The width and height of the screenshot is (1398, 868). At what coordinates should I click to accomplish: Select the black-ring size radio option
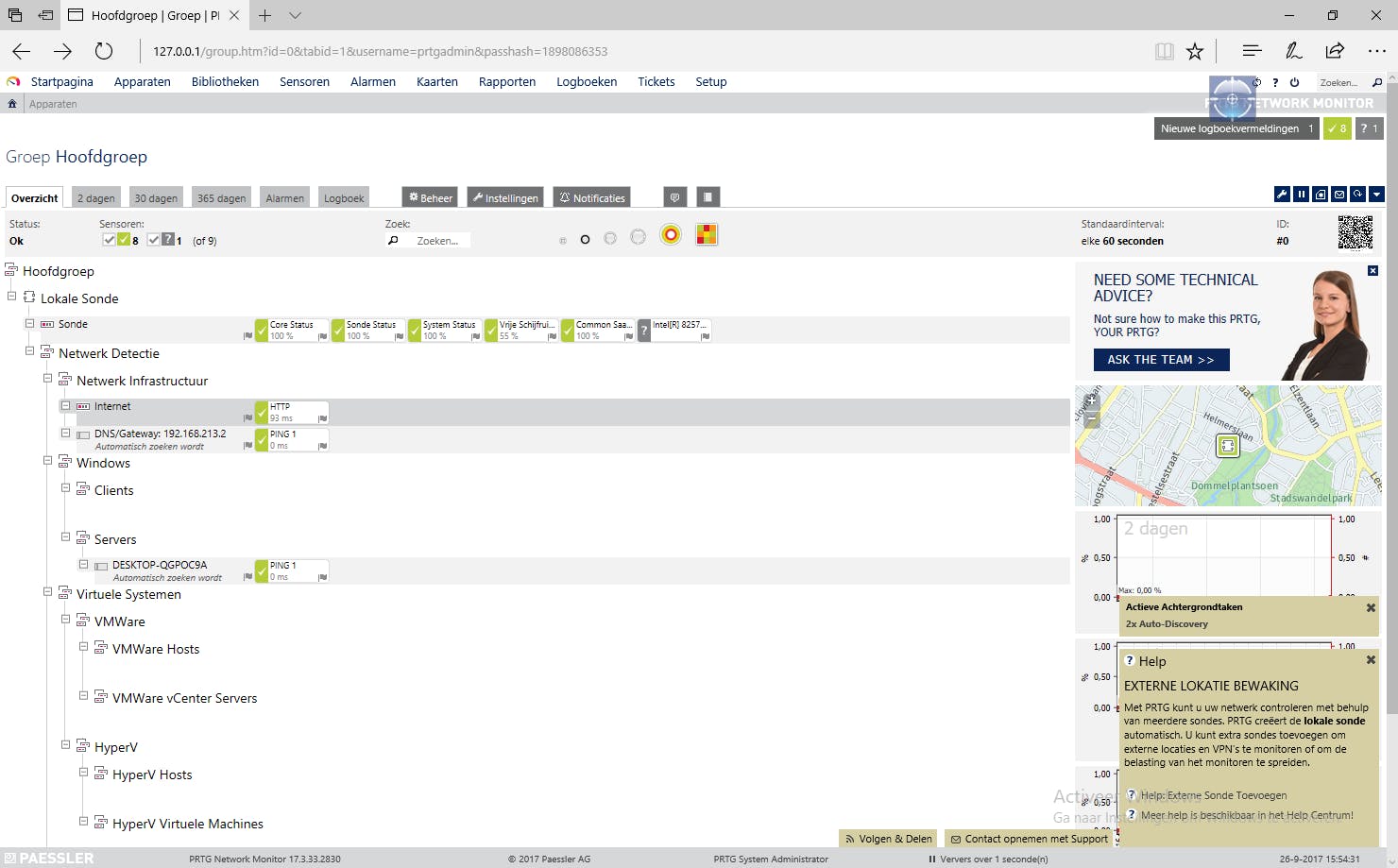coord(585,240)
